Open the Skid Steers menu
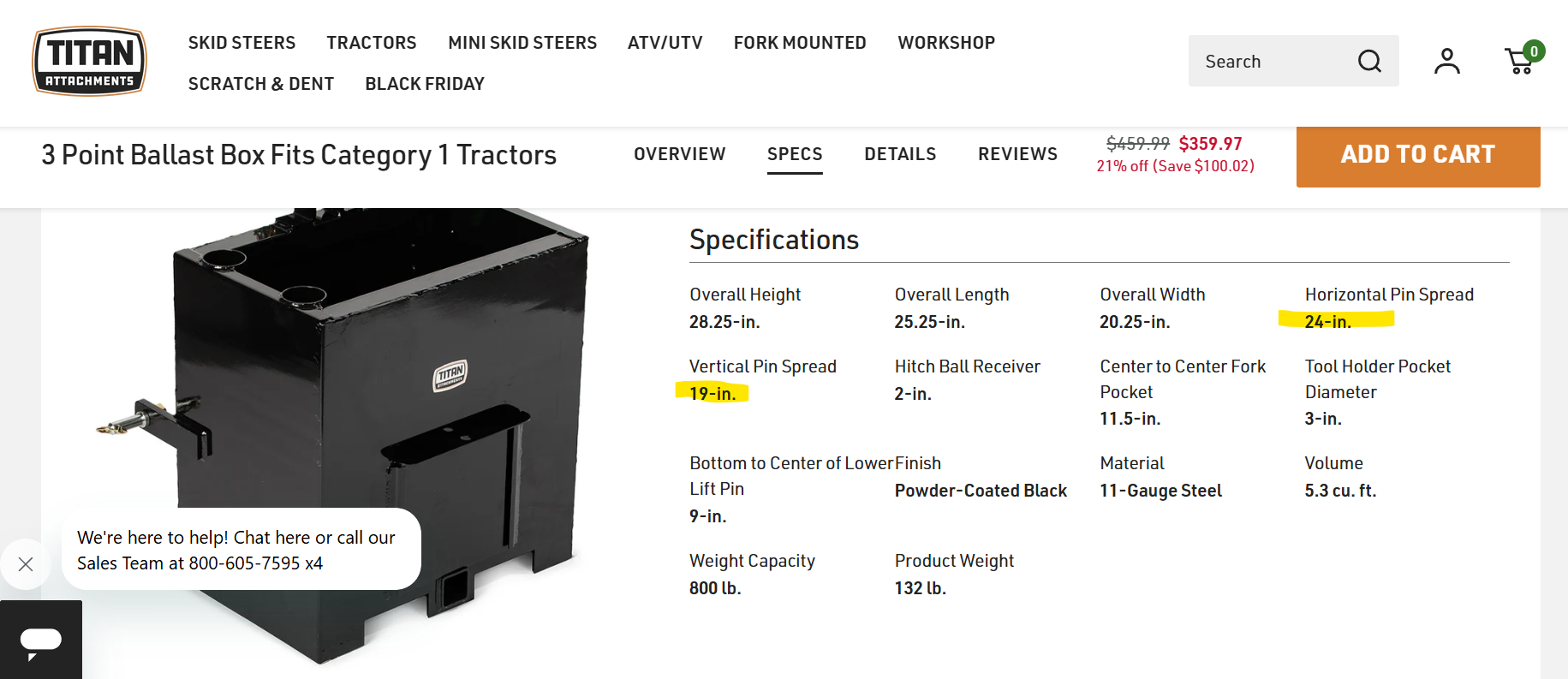The height and width of the screenshot is (679, 1568). point(241,43)
